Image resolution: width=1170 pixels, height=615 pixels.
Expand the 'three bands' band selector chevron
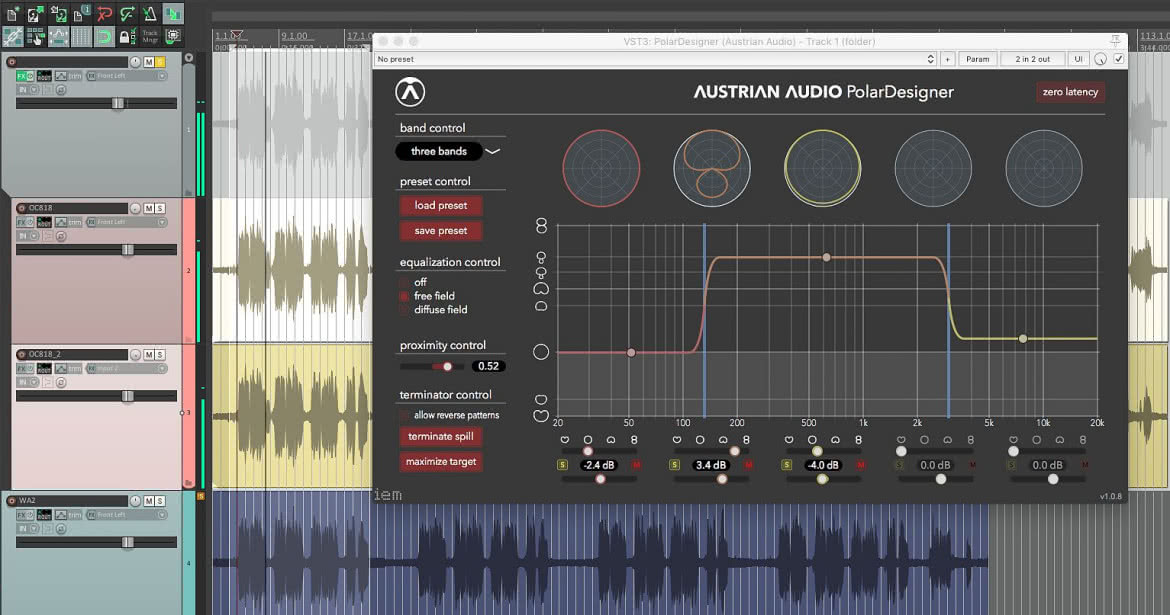[493, 151]
